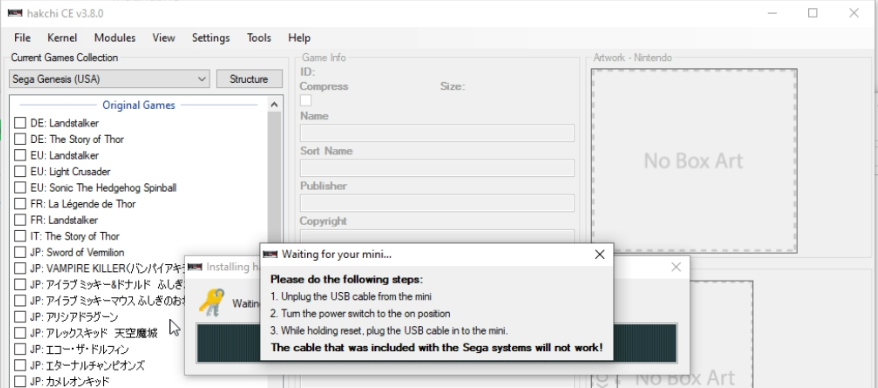Check the DE: The Story of Thor checkbox
Screen dimensions: 878x388
[20, 139]
